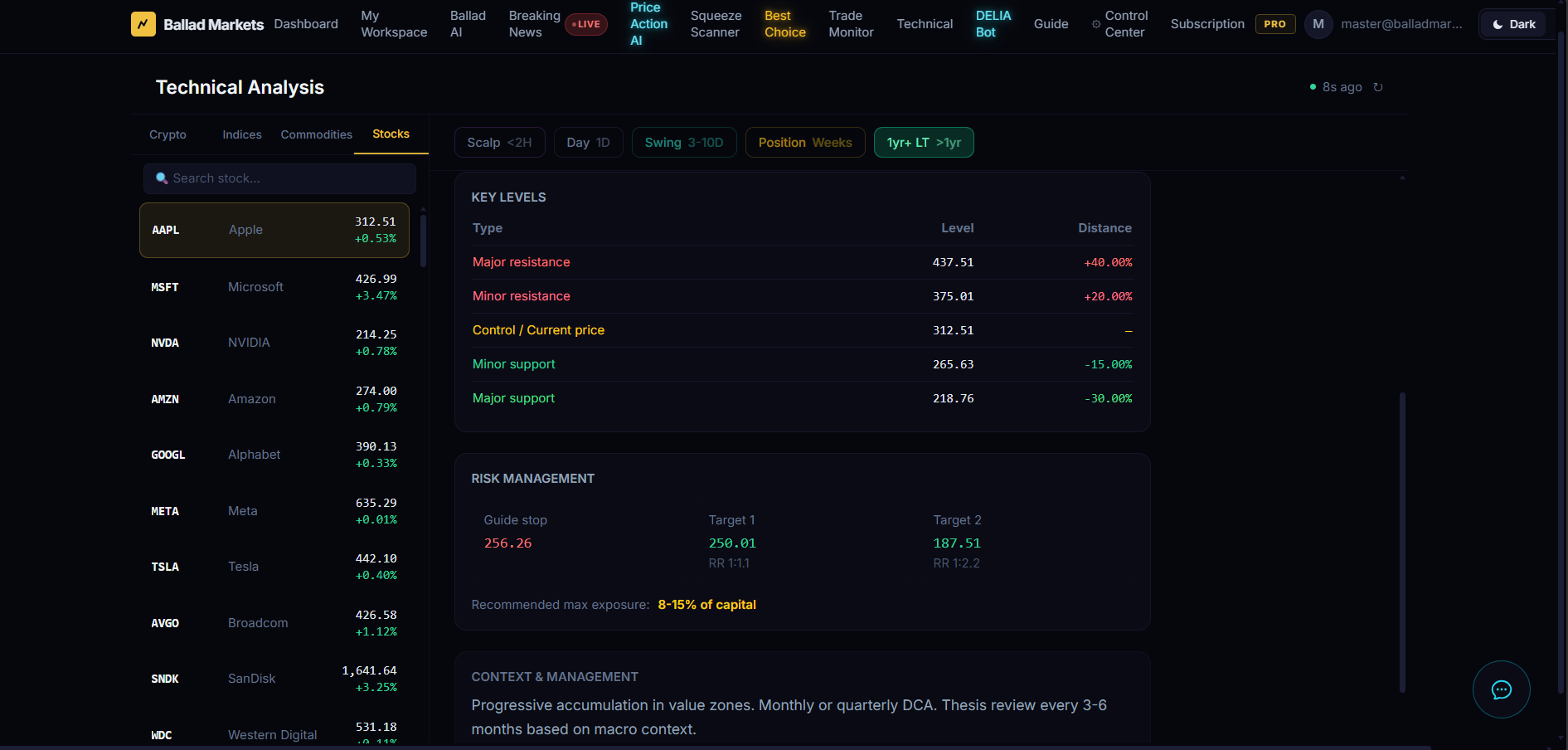Select the Technical navigation item
The width and height of the screenshot is (1568, 750).
click(925, 24)
